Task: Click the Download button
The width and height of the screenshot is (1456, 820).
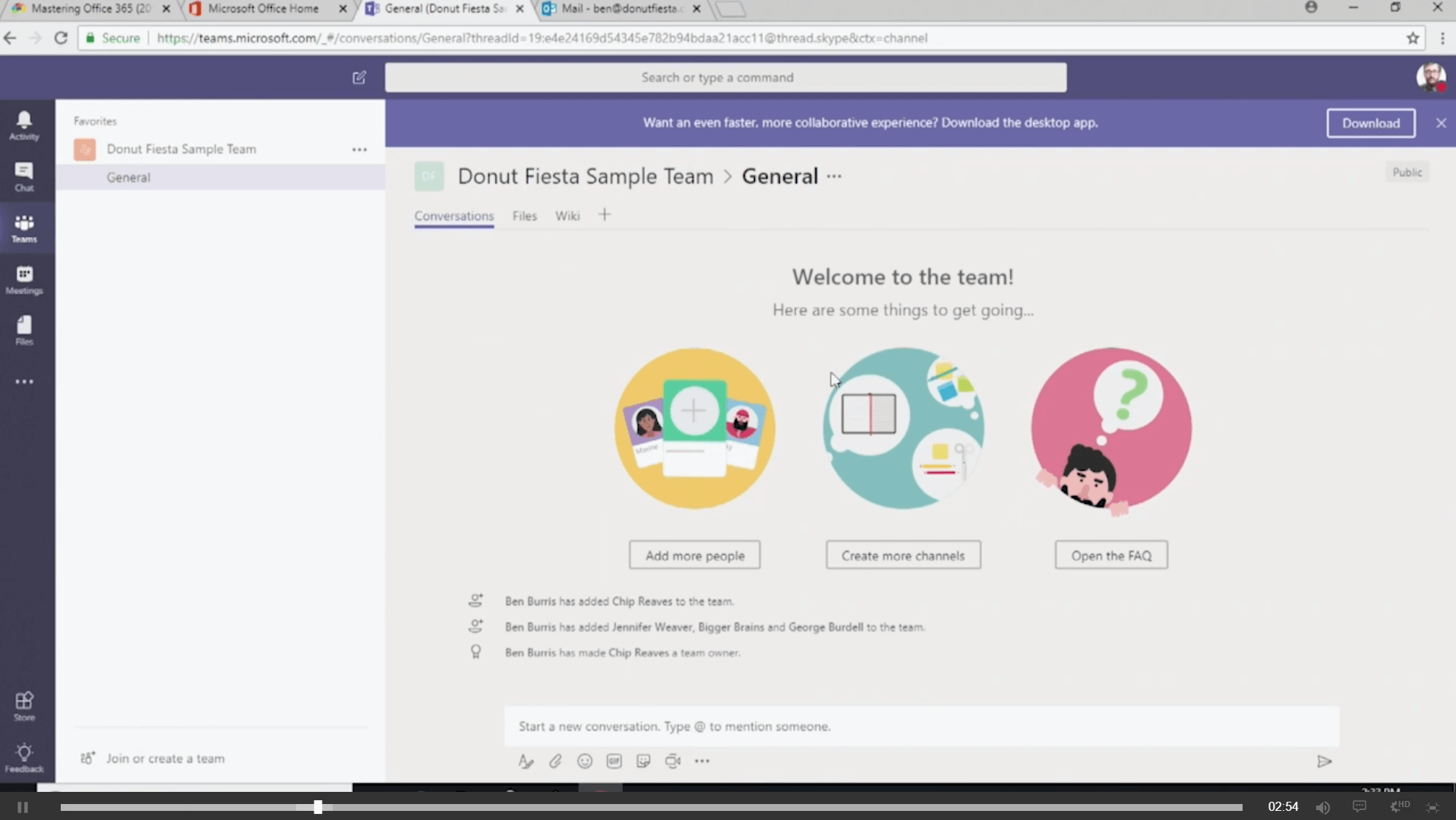Action: coord(1370,123)
